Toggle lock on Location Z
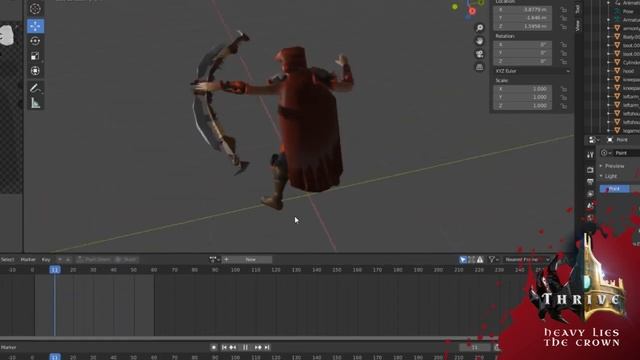Image resolution: width=640 pixels, height=360 pixels. (x=564, y=27)
